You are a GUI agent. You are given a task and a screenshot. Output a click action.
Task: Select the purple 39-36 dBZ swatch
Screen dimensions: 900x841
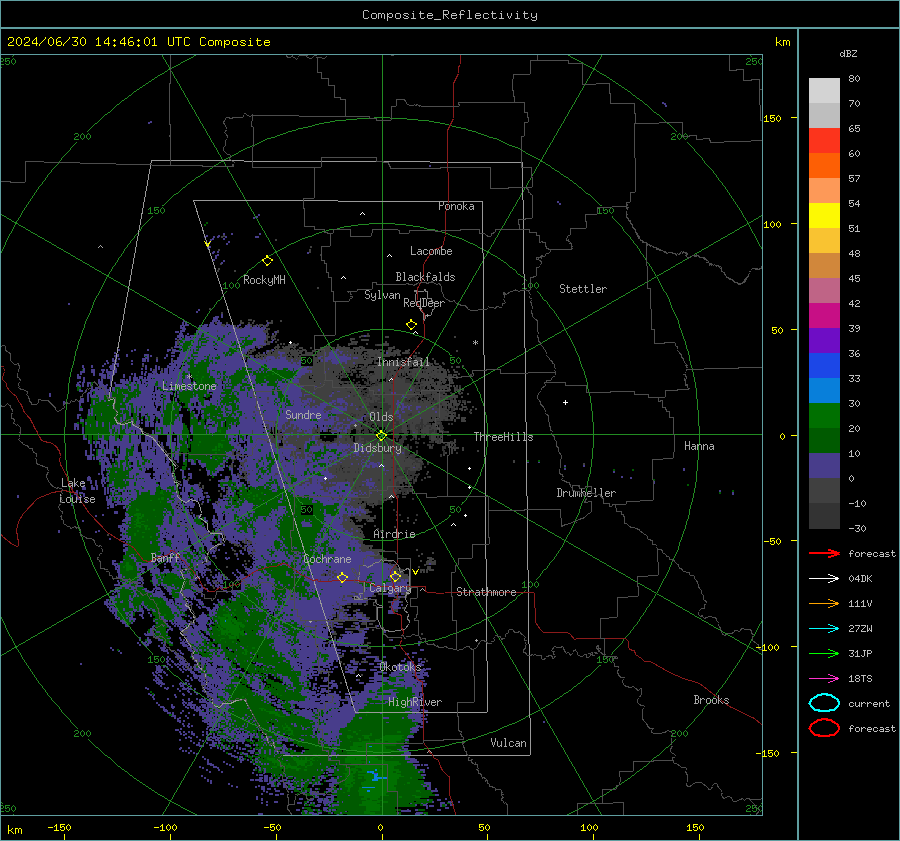click(x=824, y=340)
